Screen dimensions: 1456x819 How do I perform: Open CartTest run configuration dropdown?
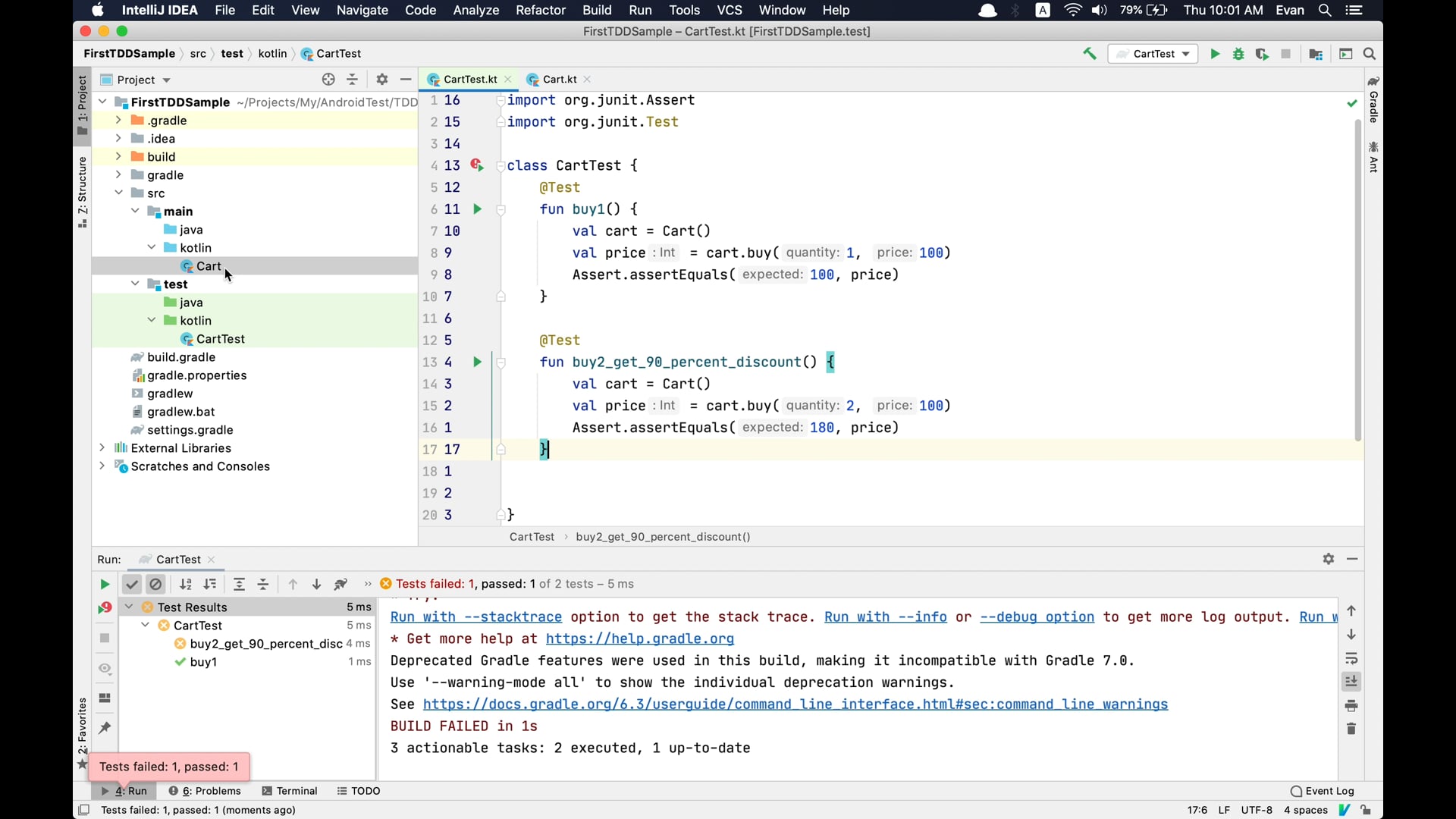[x=1153, y=54]
